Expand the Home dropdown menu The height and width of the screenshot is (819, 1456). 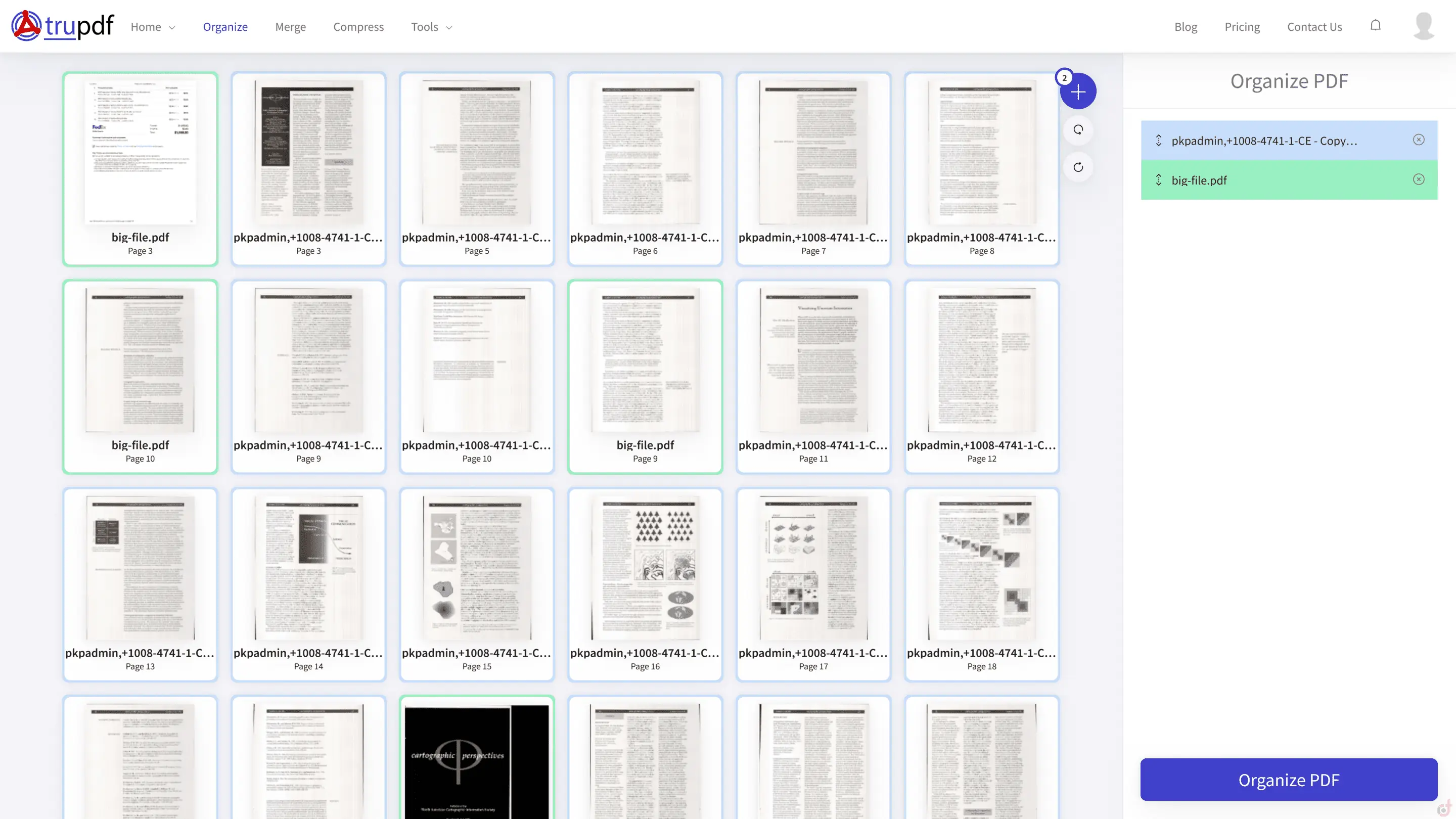point(153,27)
